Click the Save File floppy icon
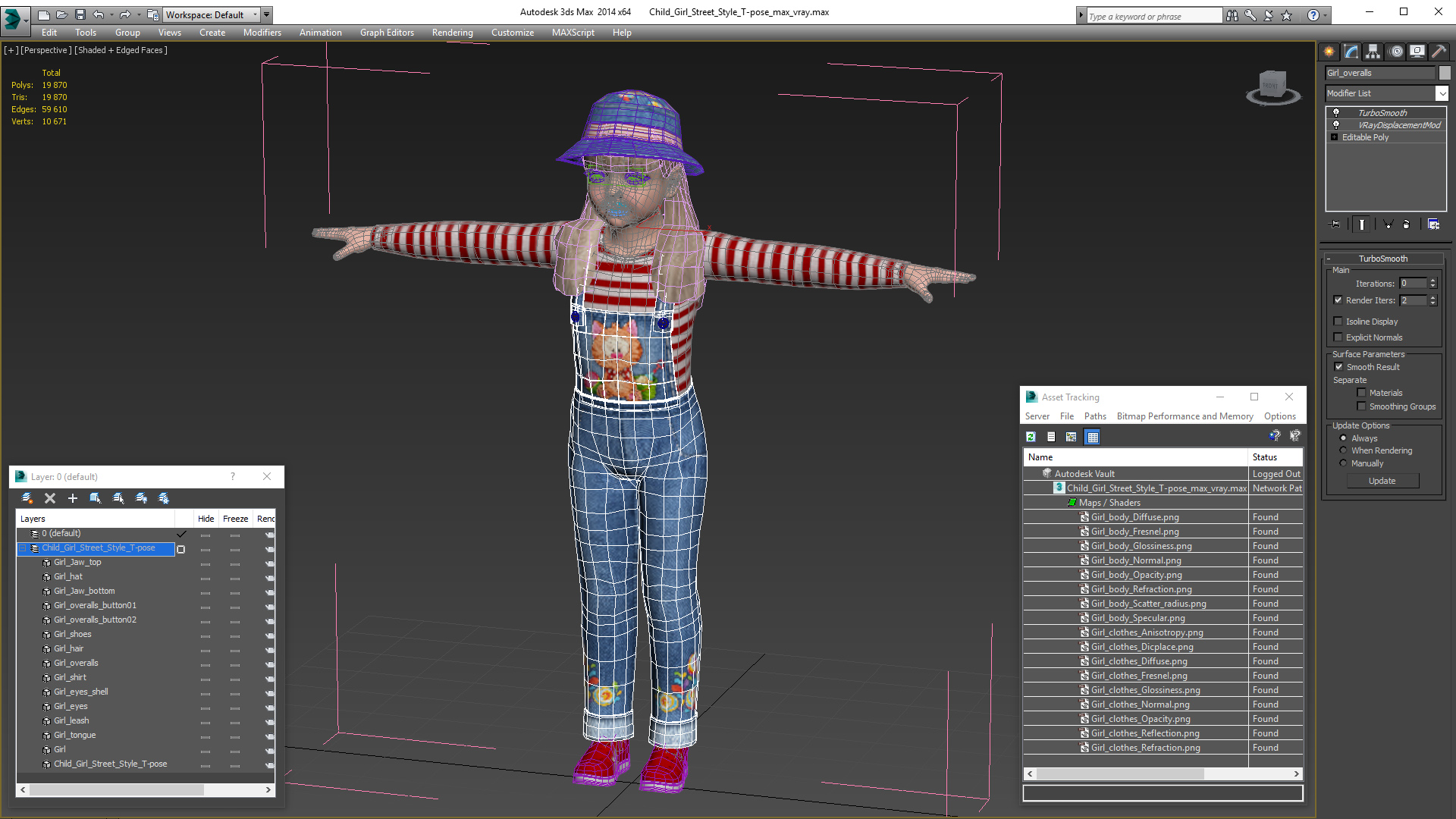 (x=79, y=14)
